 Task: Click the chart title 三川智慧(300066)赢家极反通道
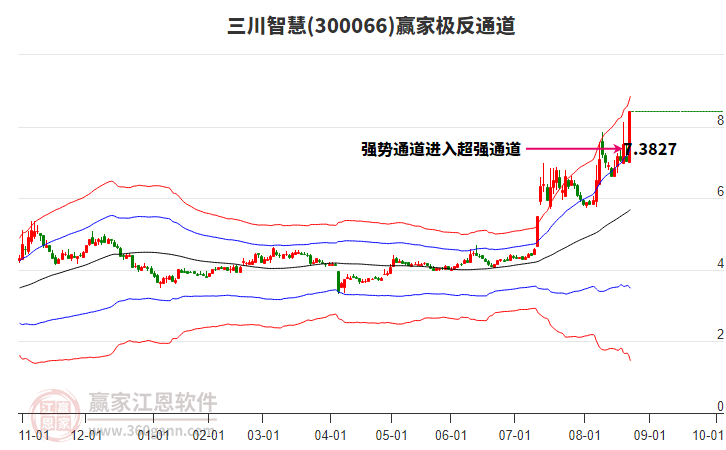pyautogui.click(x=371, y=26)
